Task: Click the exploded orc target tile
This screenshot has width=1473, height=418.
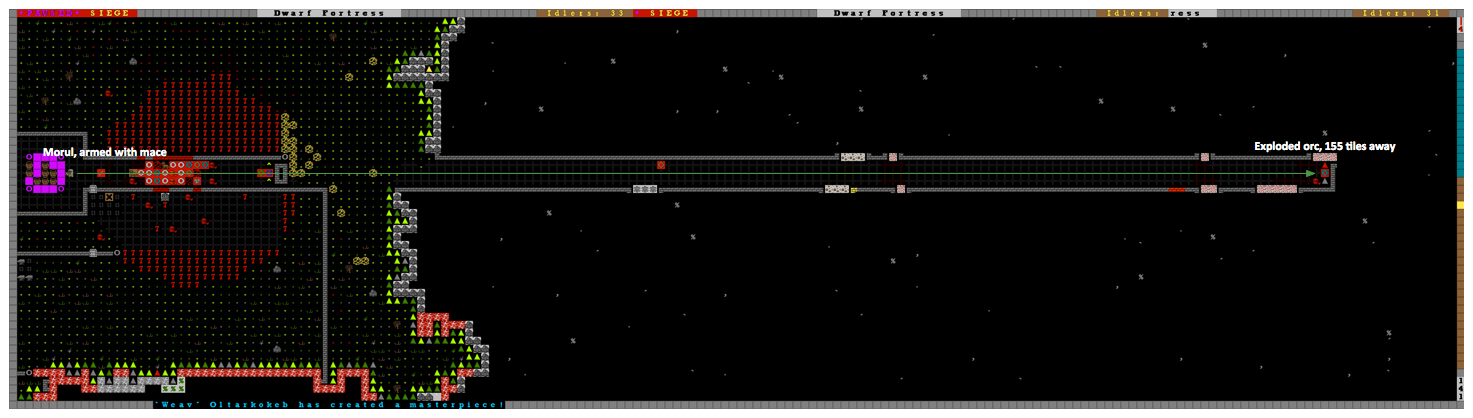Action: click(x=1324, y=173)
